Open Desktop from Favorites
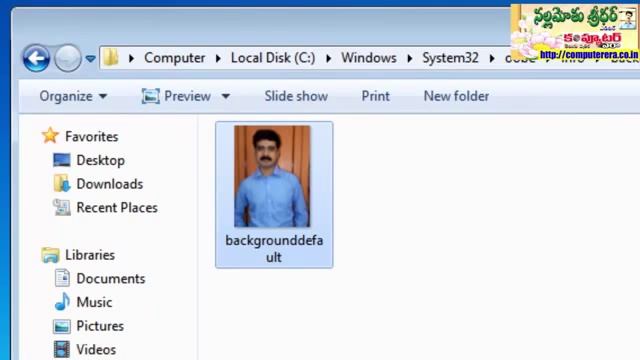640x360 pixels. pyautogui.click(x=100, y=160)
